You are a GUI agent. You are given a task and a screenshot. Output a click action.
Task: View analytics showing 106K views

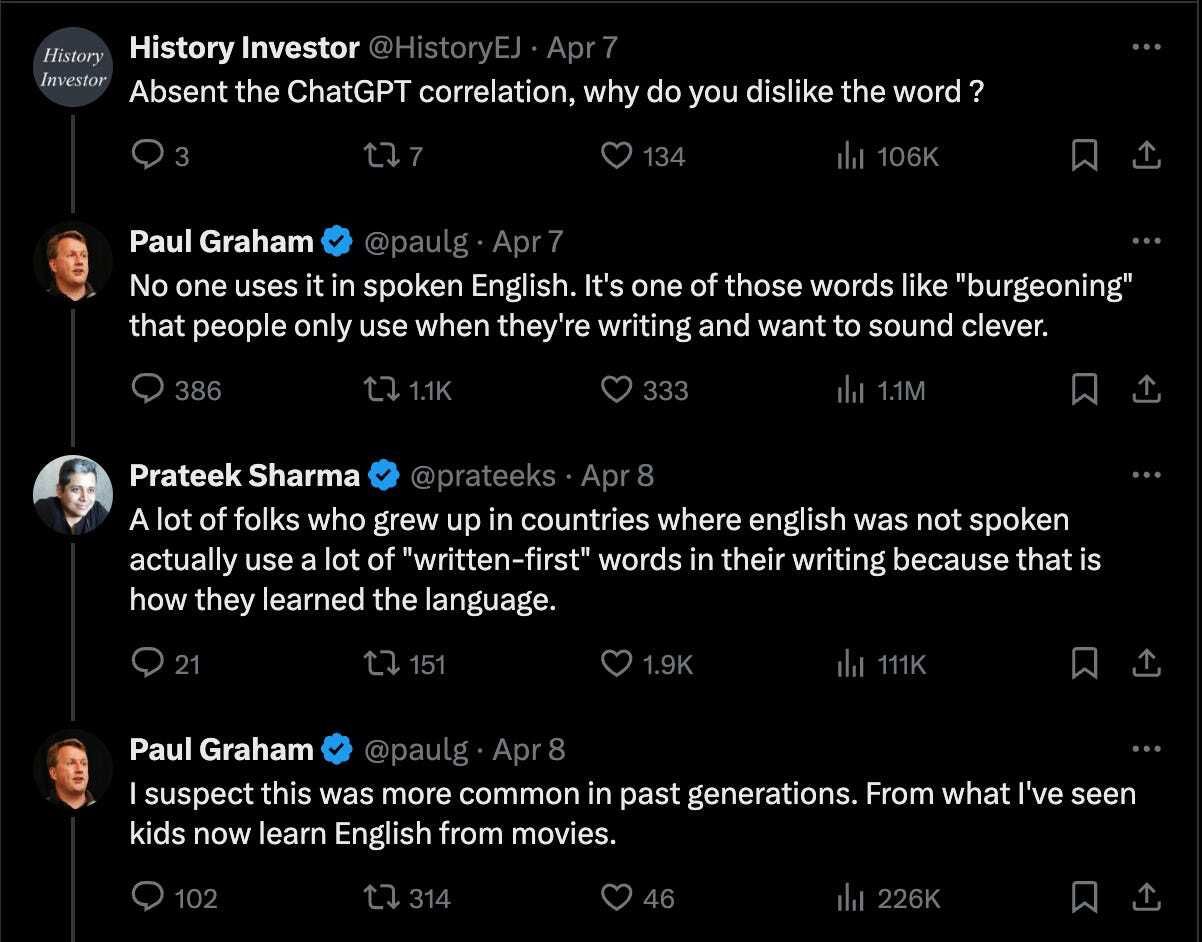(849, 156)
